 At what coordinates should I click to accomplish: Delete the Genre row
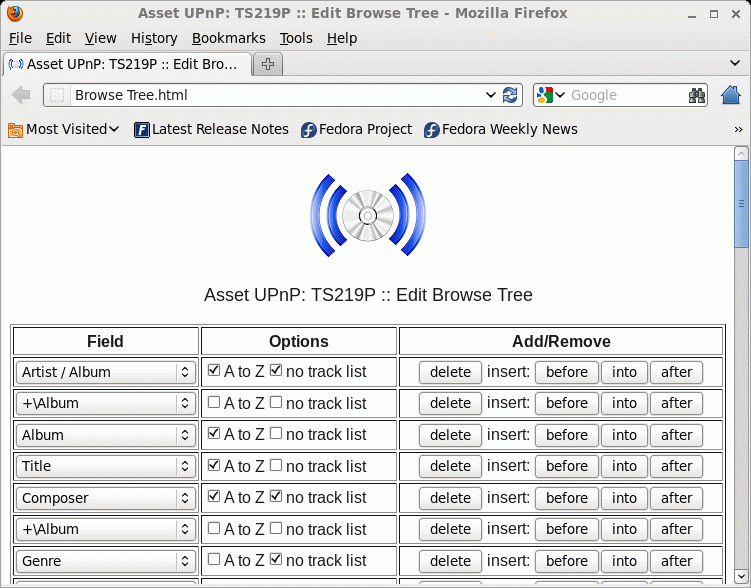450,561
